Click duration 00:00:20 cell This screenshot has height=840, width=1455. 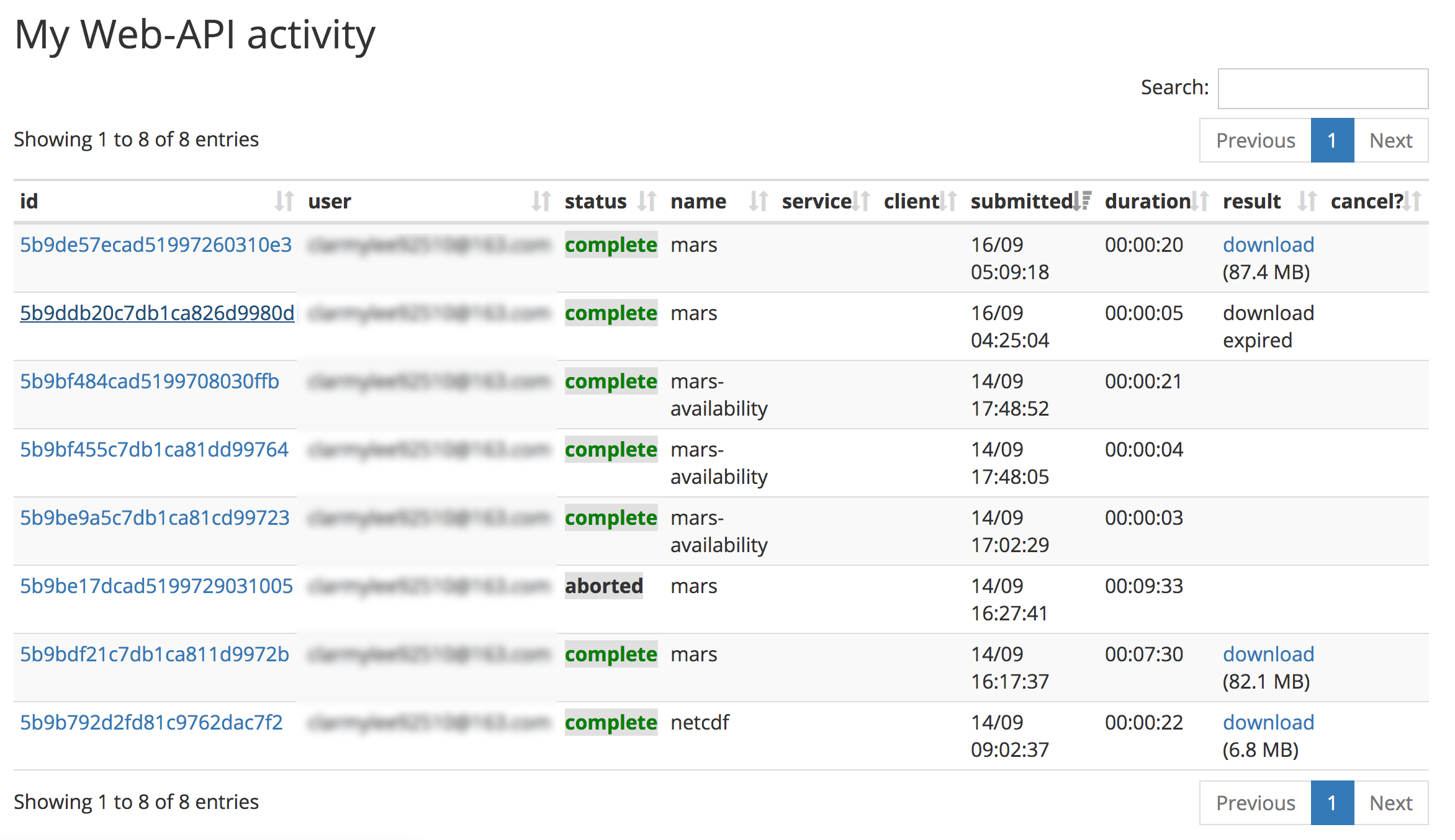(1144, 245)
